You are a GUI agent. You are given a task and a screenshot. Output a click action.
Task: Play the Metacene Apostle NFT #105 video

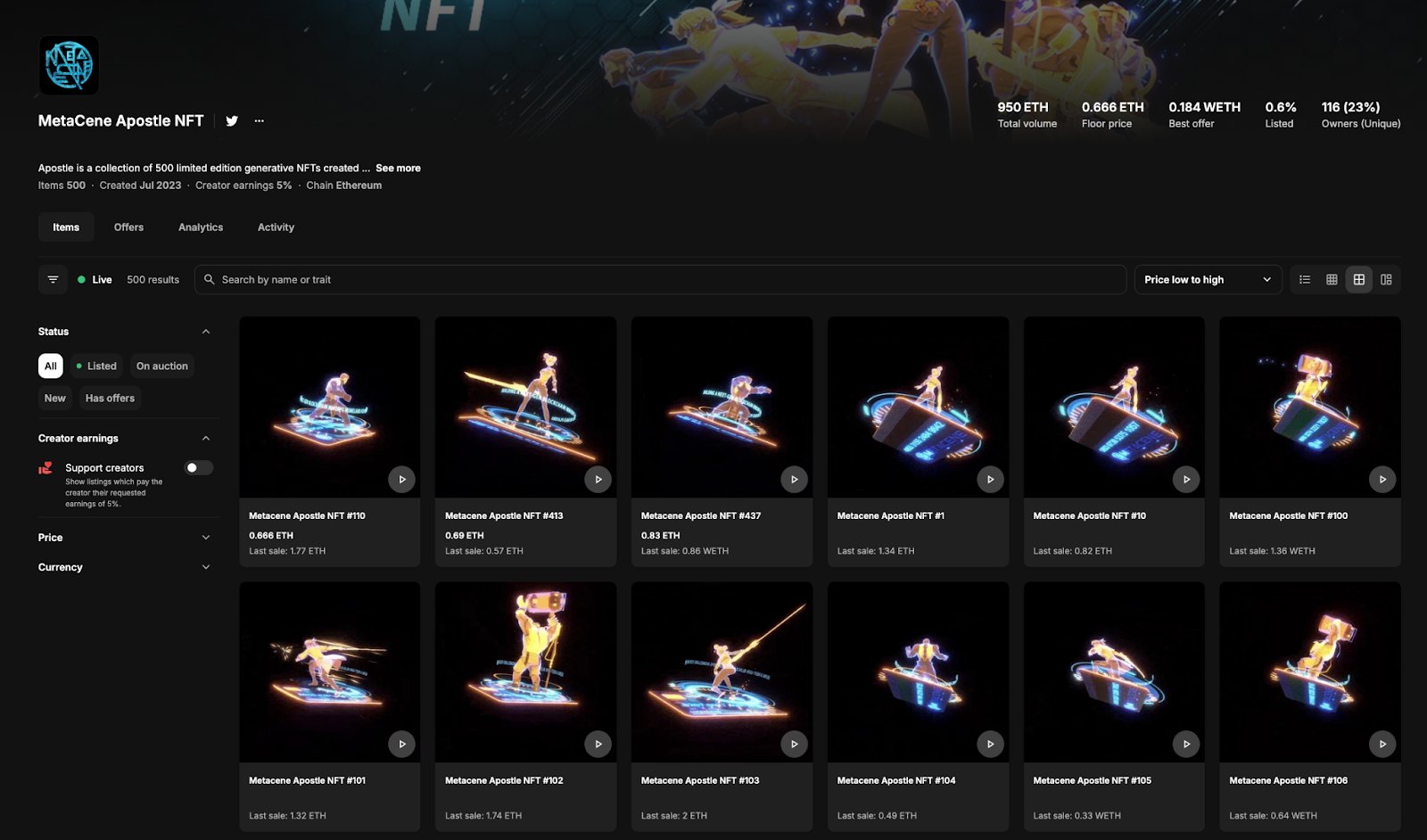1186,744
